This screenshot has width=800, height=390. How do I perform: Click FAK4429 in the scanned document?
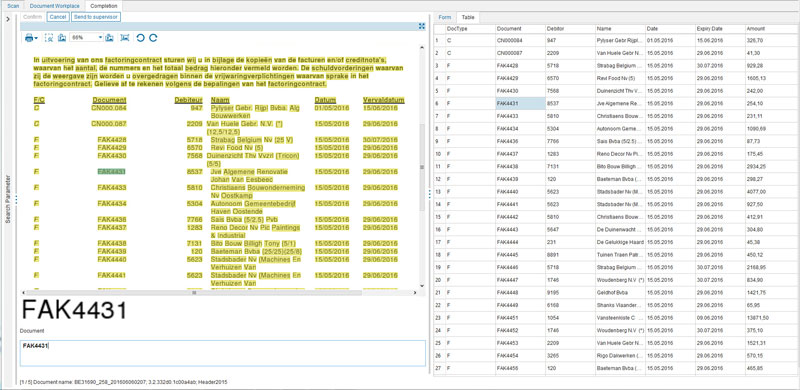tap(112, 148)
